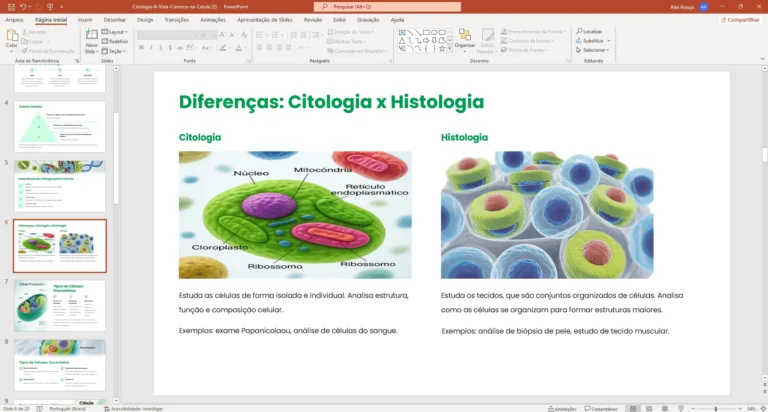Click the Compartilhar button
768x412 pixels.
pyautogui.click(x=740, y=20)
